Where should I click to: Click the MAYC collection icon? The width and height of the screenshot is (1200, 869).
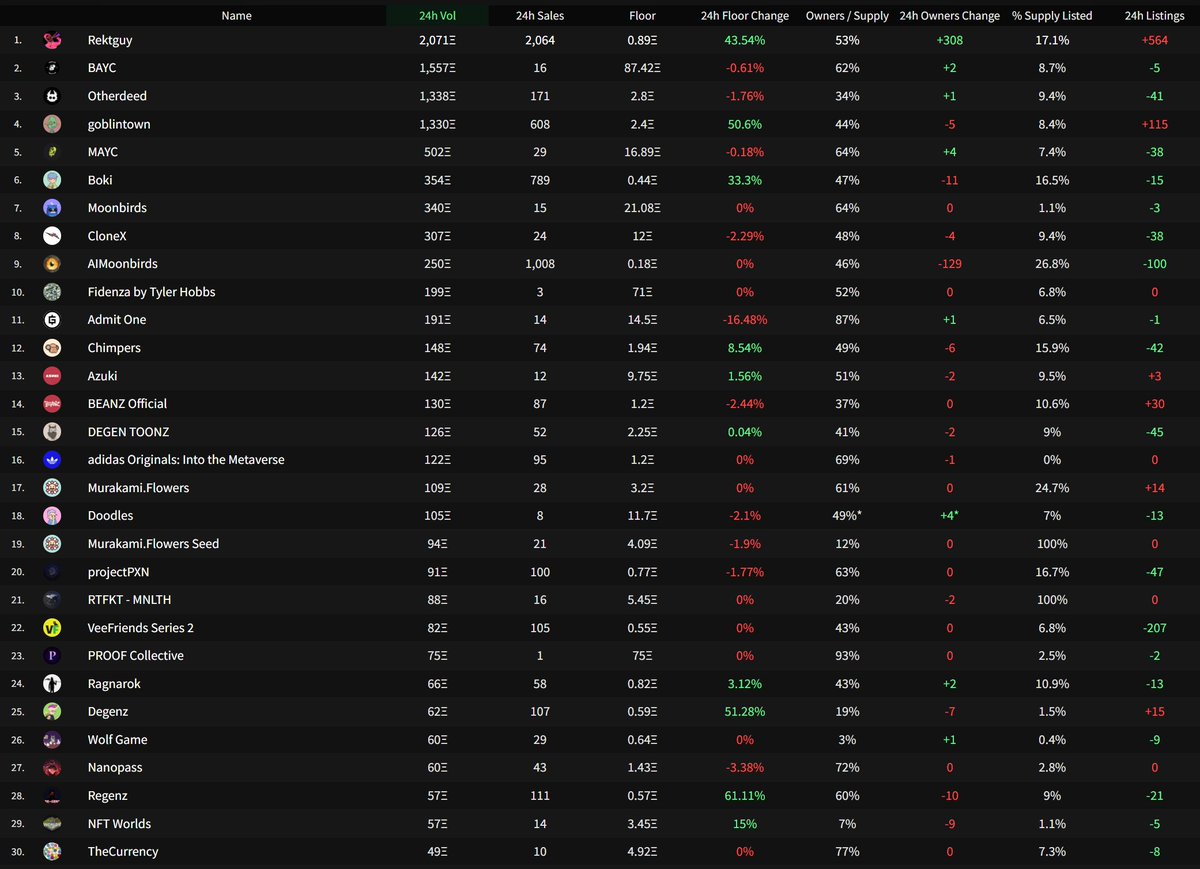pos(52,152)
